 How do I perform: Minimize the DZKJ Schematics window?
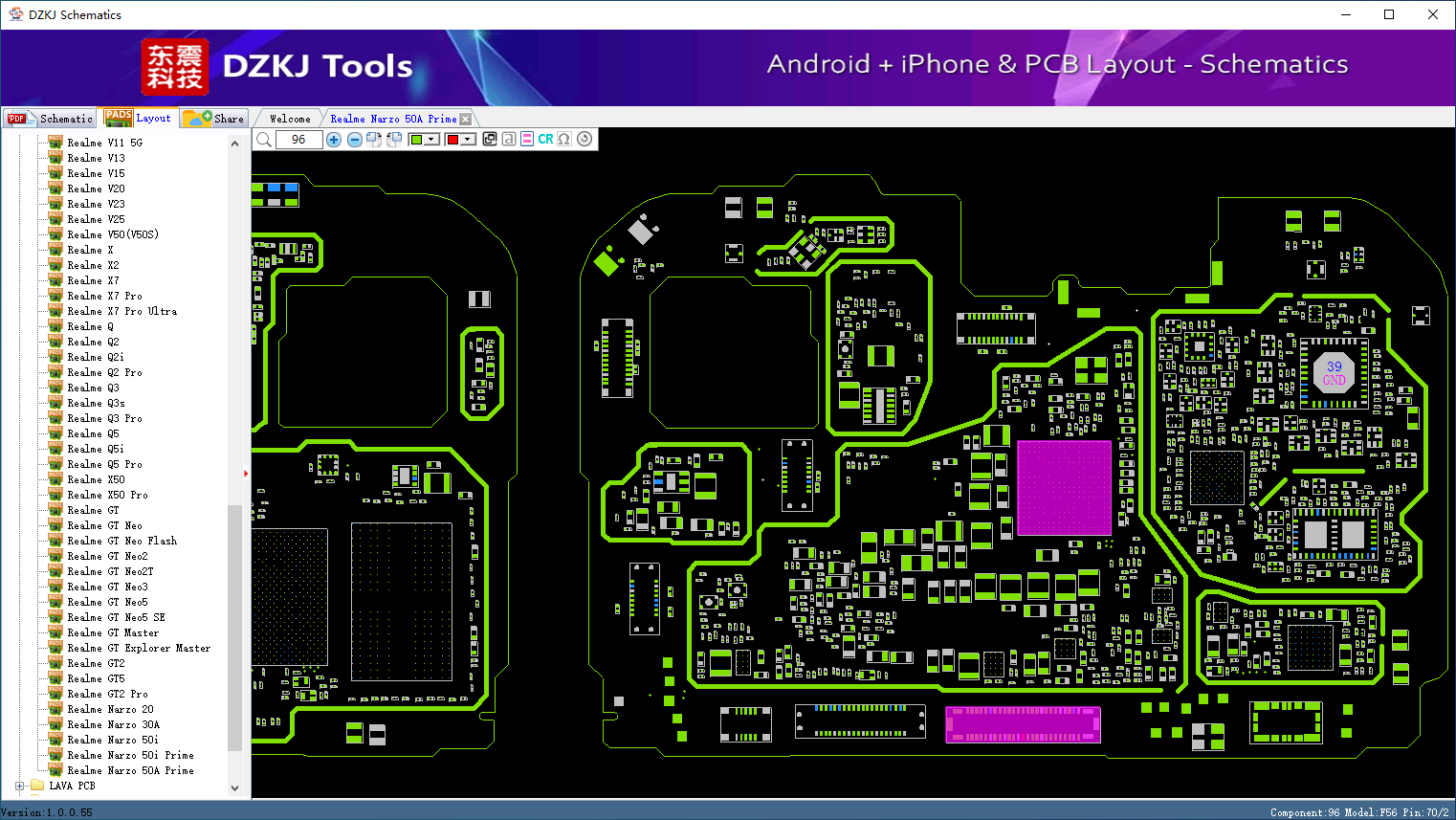coord(1346,14)
